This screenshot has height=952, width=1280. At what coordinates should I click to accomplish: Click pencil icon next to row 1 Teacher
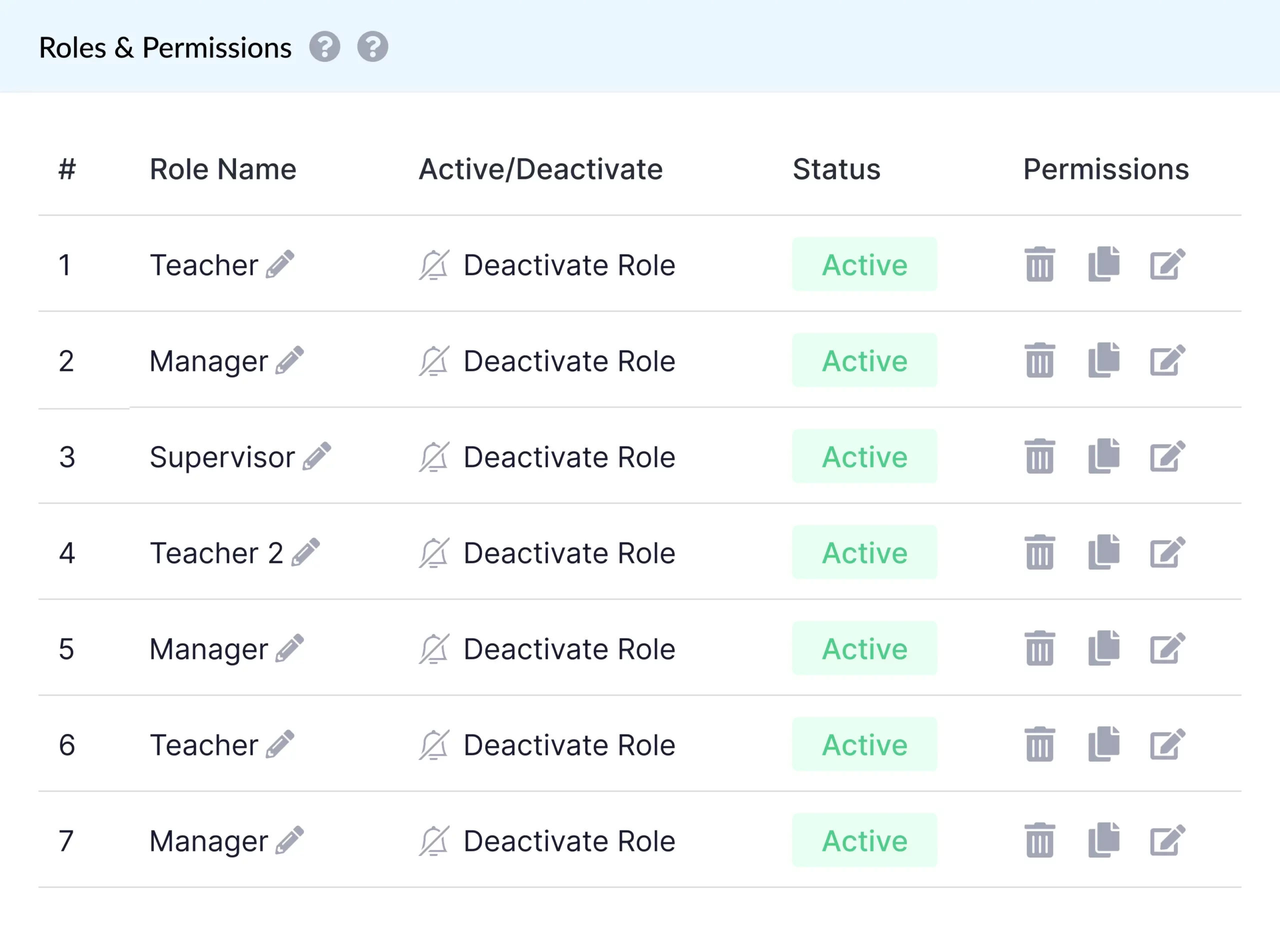[280, 264]
